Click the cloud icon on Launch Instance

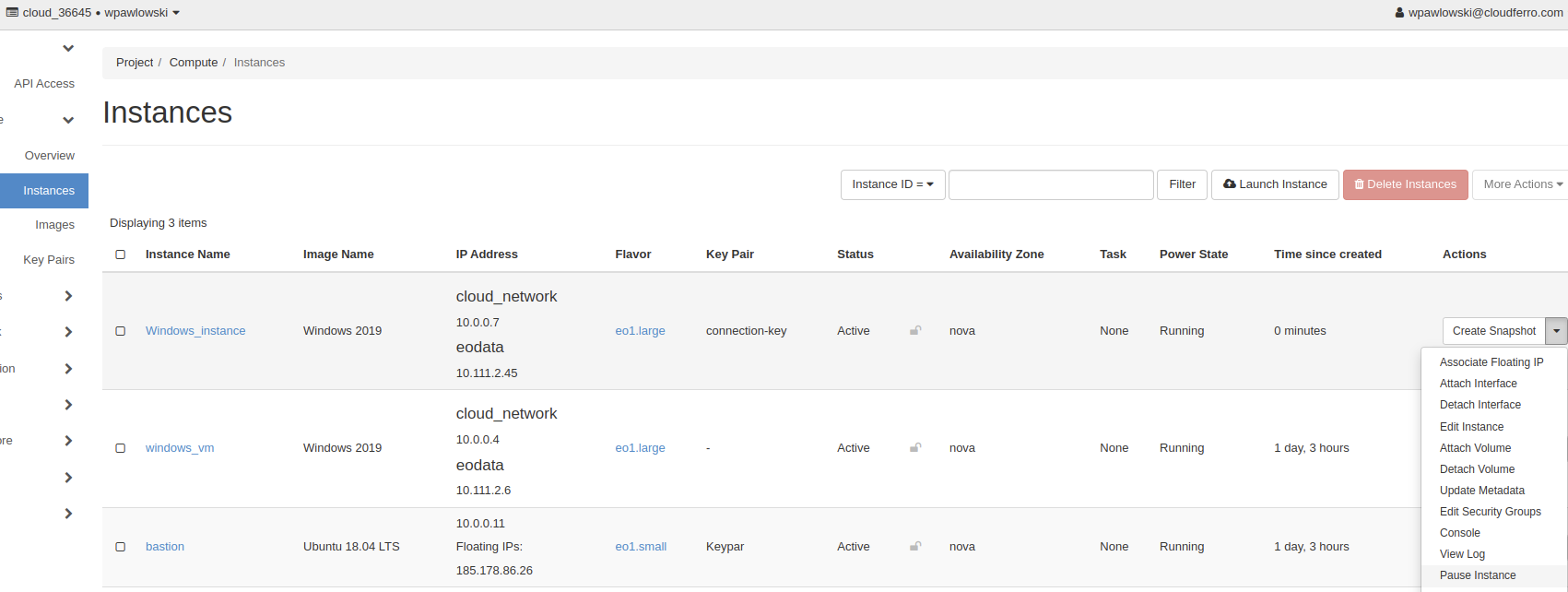click(1229, 184)
